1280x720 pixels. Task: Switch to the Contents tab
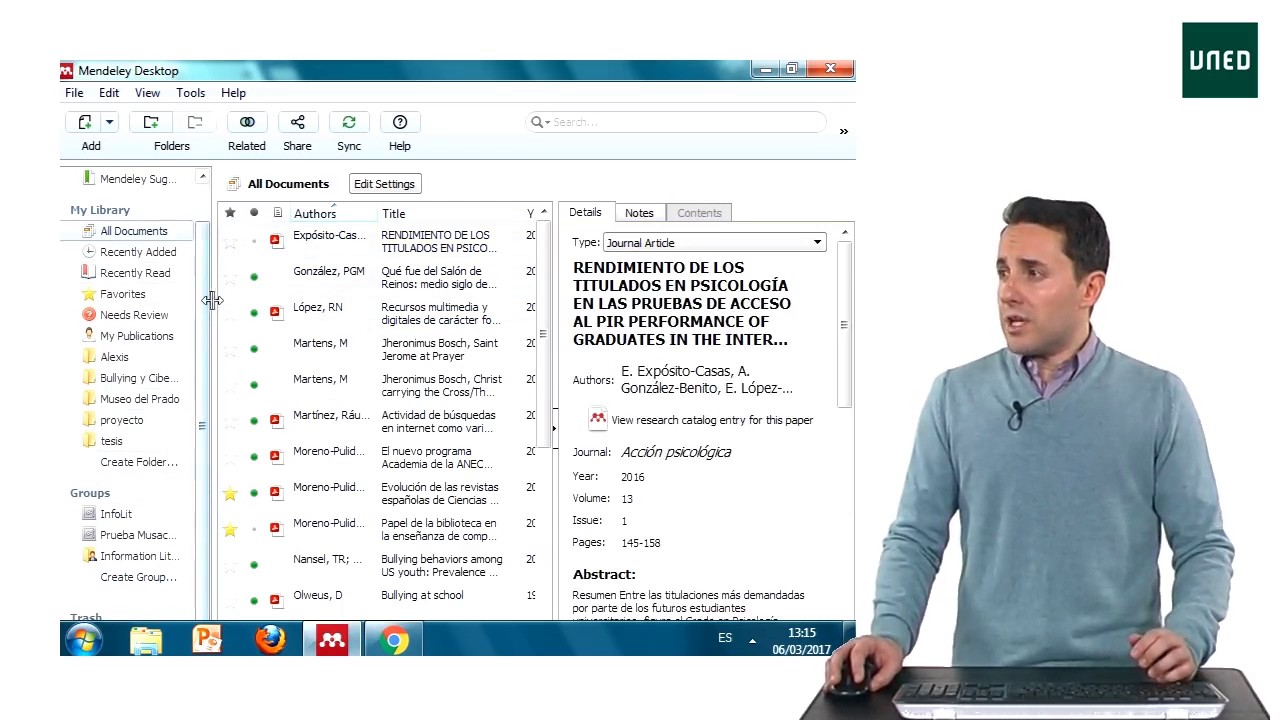pos(699,213)
